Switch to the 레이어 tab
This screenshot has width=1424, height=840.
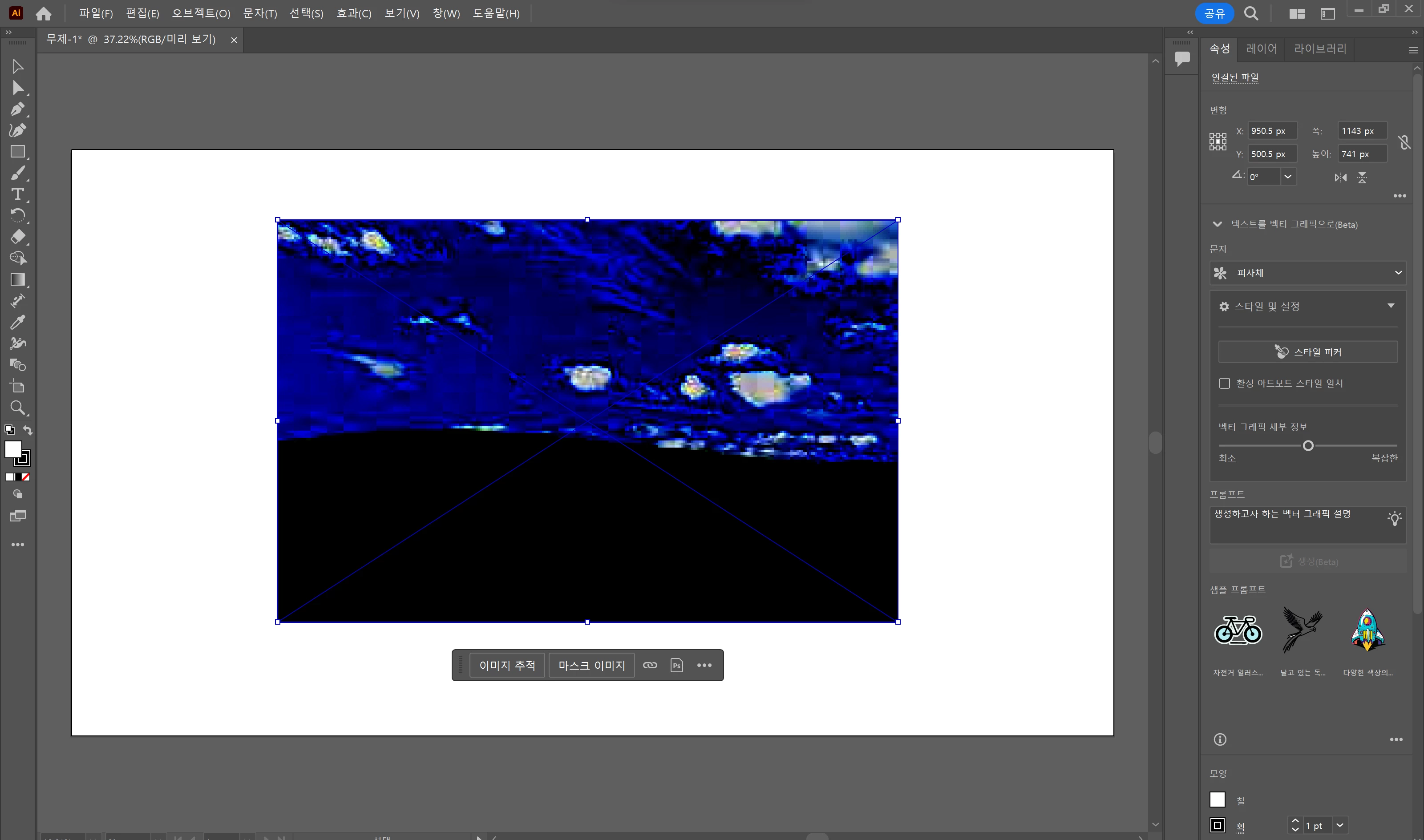(x=1261, y=48)
